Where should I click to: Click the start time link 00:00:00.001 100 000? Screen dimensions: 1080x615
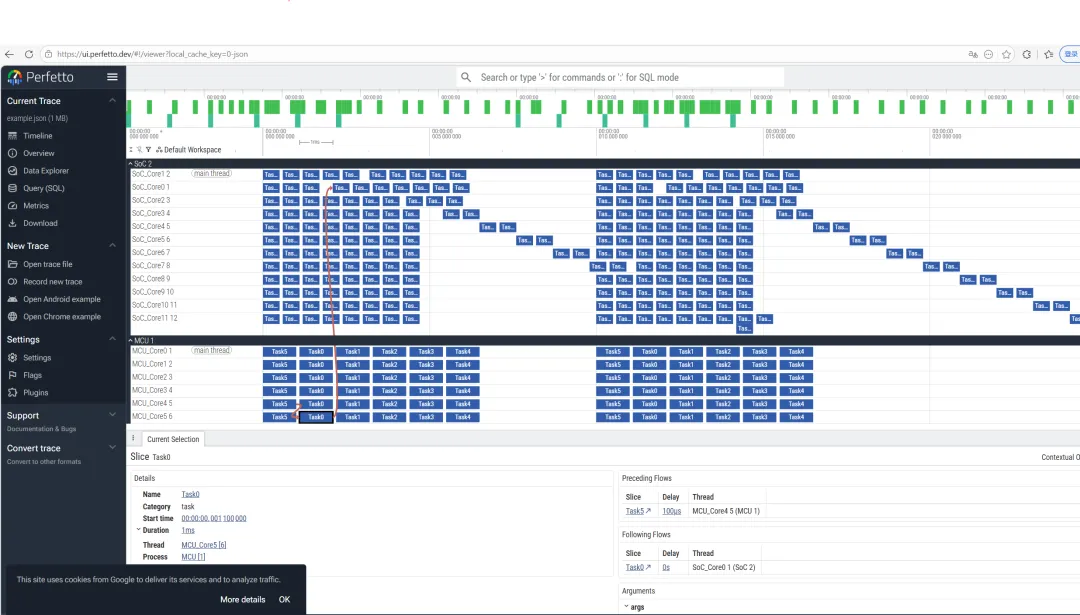click(214, 519)
